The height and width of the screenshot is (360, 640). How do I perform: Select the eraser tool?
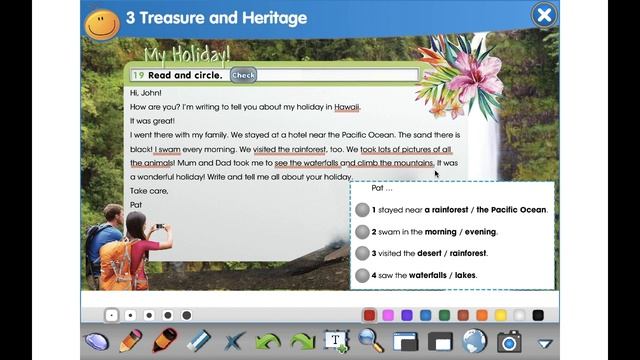pos(198,340)
